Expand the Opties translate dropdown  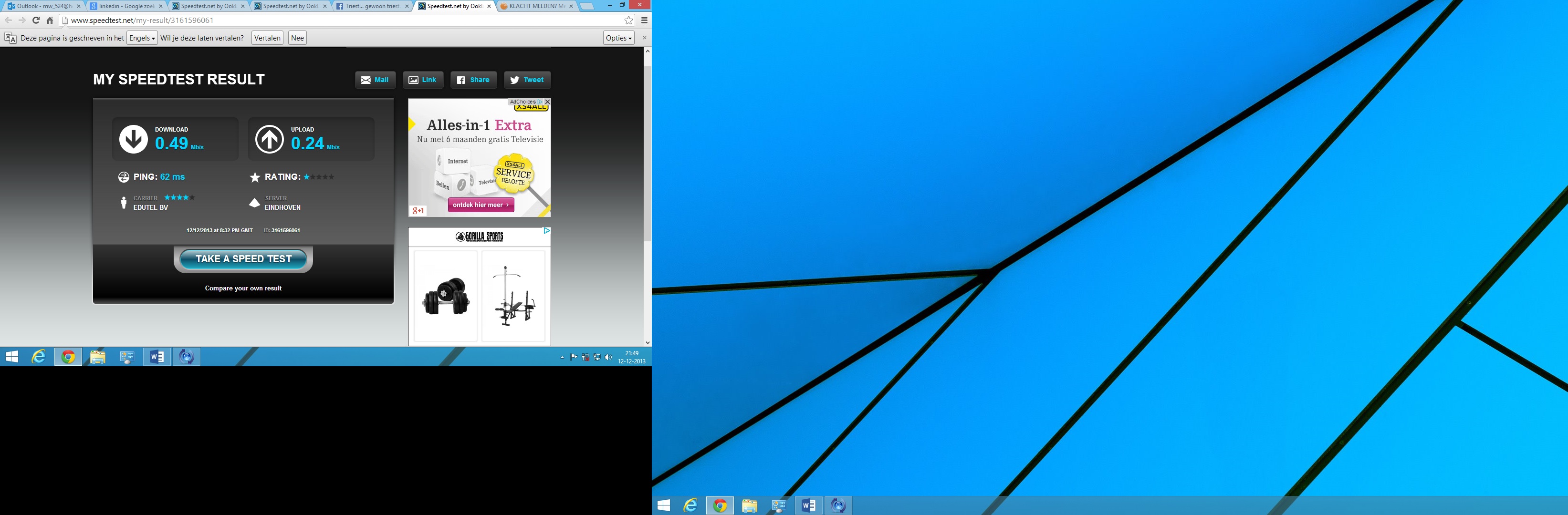[x=618, y=38]
